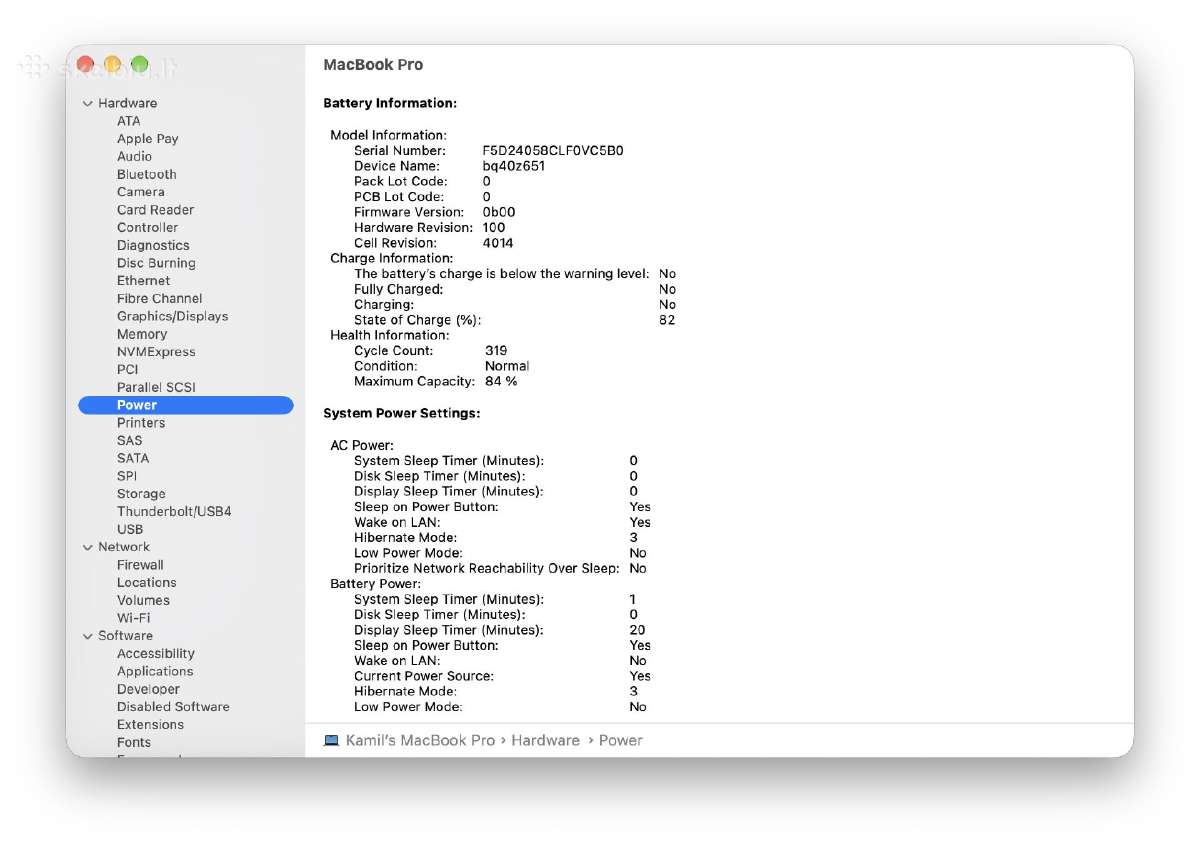Open the Bluetooth hardware entry
The image size is (1200, 845).
[x=146, y=174]
